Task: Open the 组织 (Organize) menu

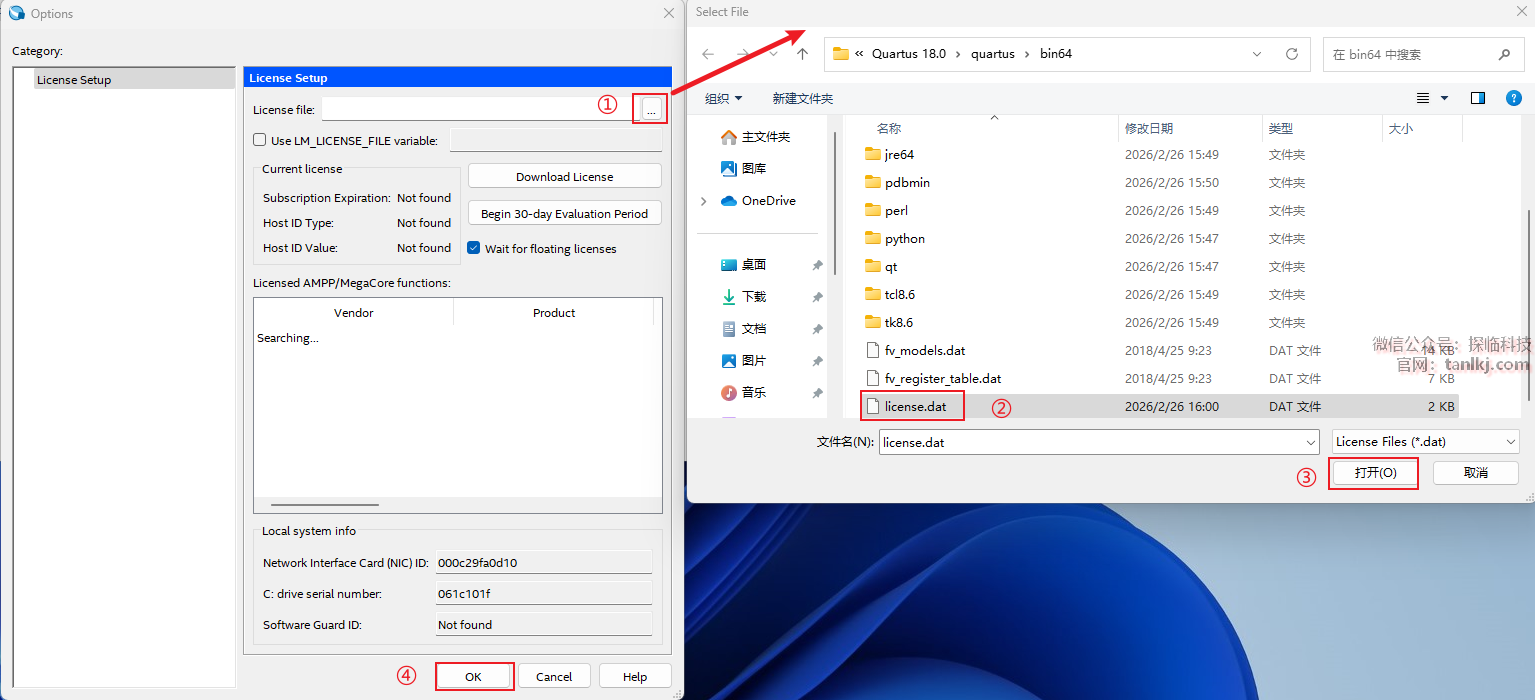Action: tap(723, 98)
